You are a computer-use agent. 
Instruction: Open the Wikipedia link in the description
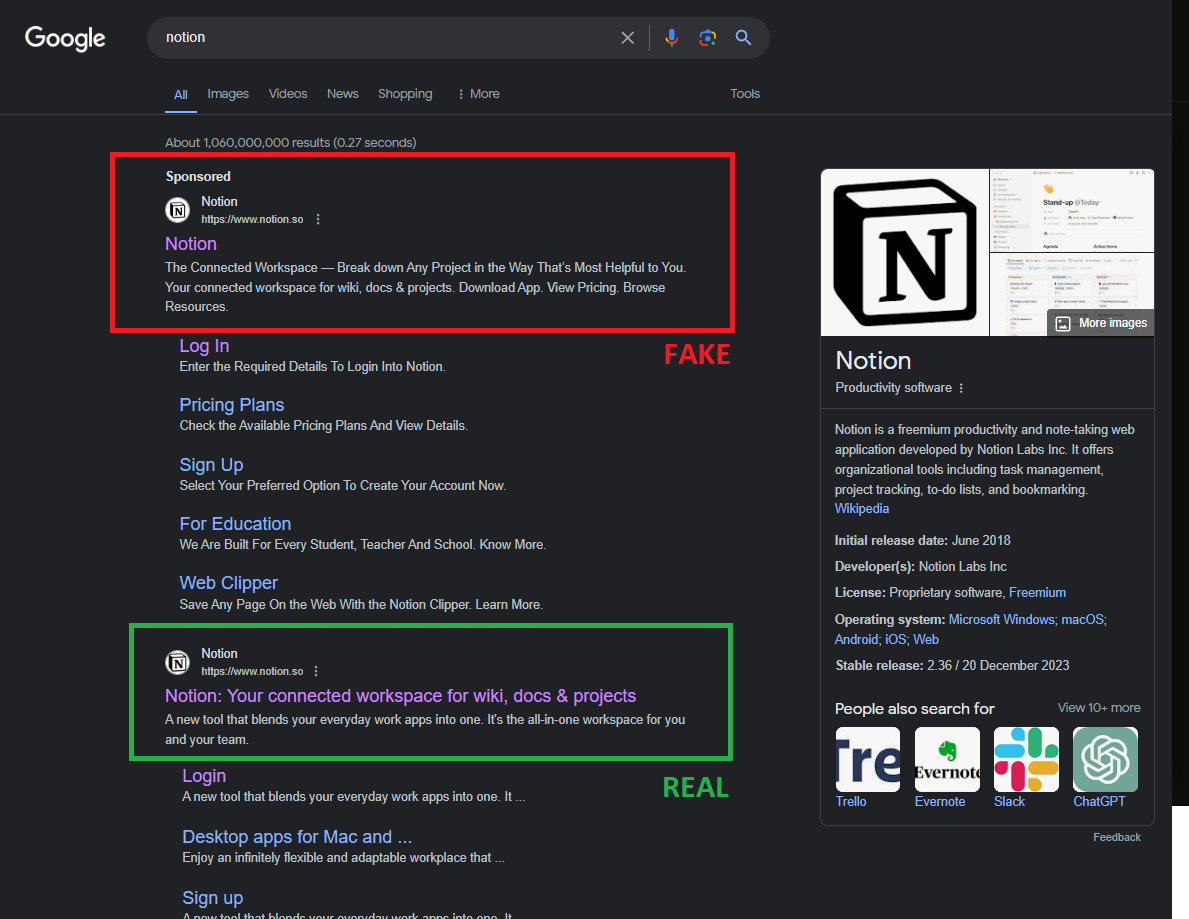tap(861, 509)
